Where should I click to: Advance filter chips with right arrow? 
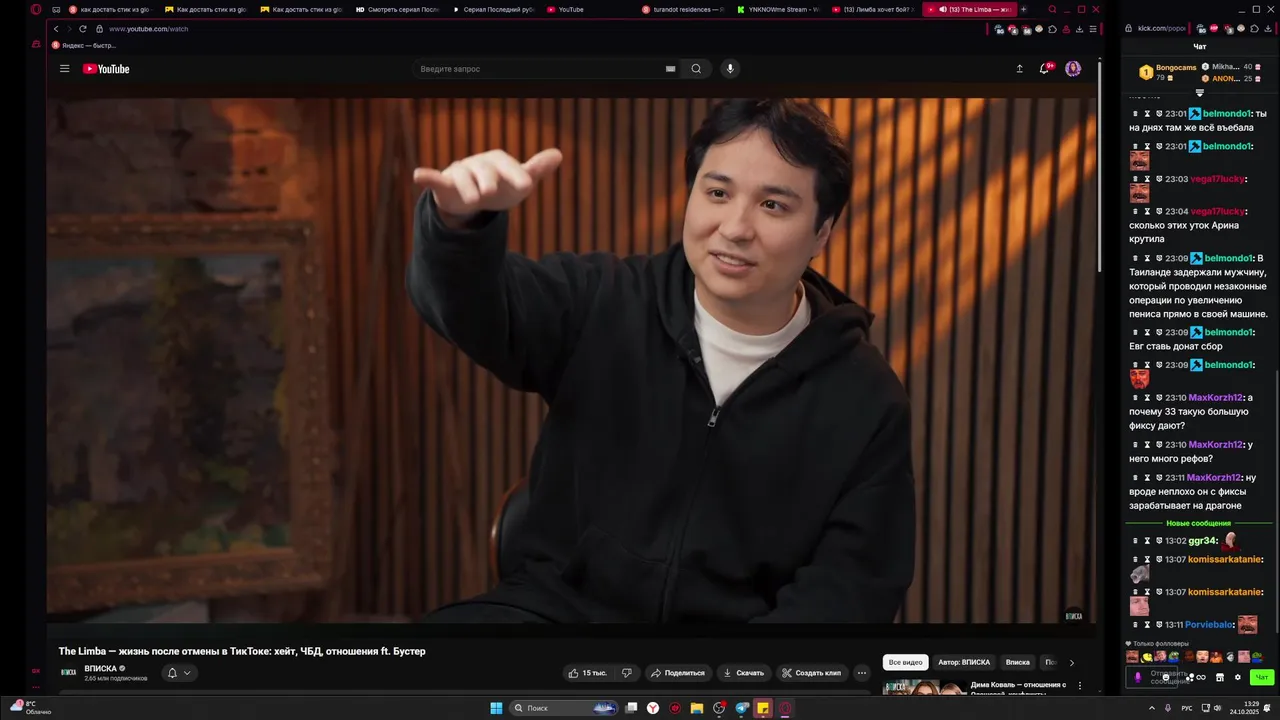(x=1071, y=662)
